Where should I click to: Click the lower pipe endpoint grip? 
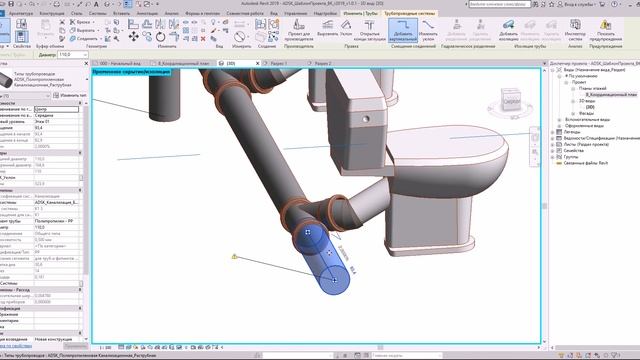(335, 280)
